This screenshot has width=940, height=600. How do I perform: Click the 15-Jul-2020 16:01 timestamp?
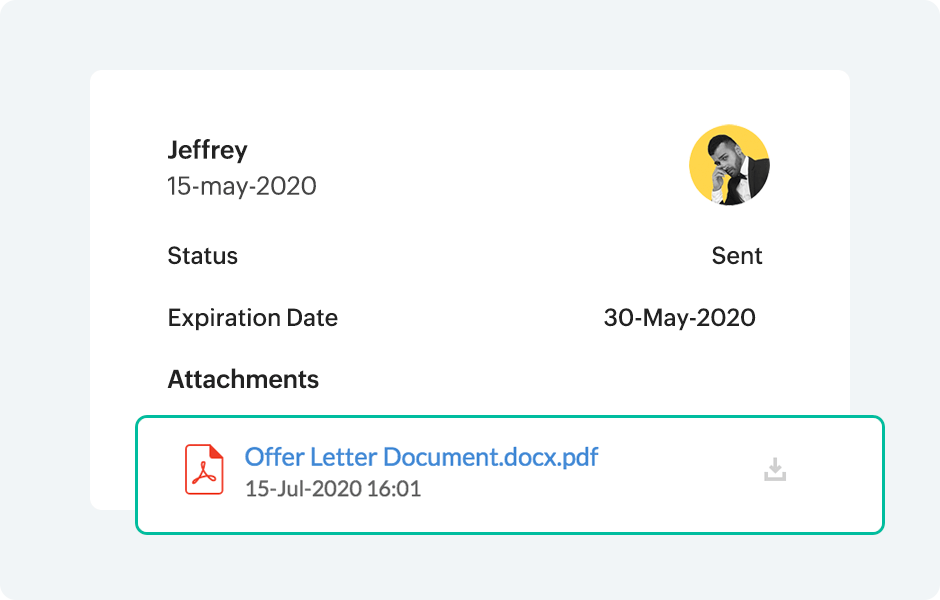(x=332, y=489)
